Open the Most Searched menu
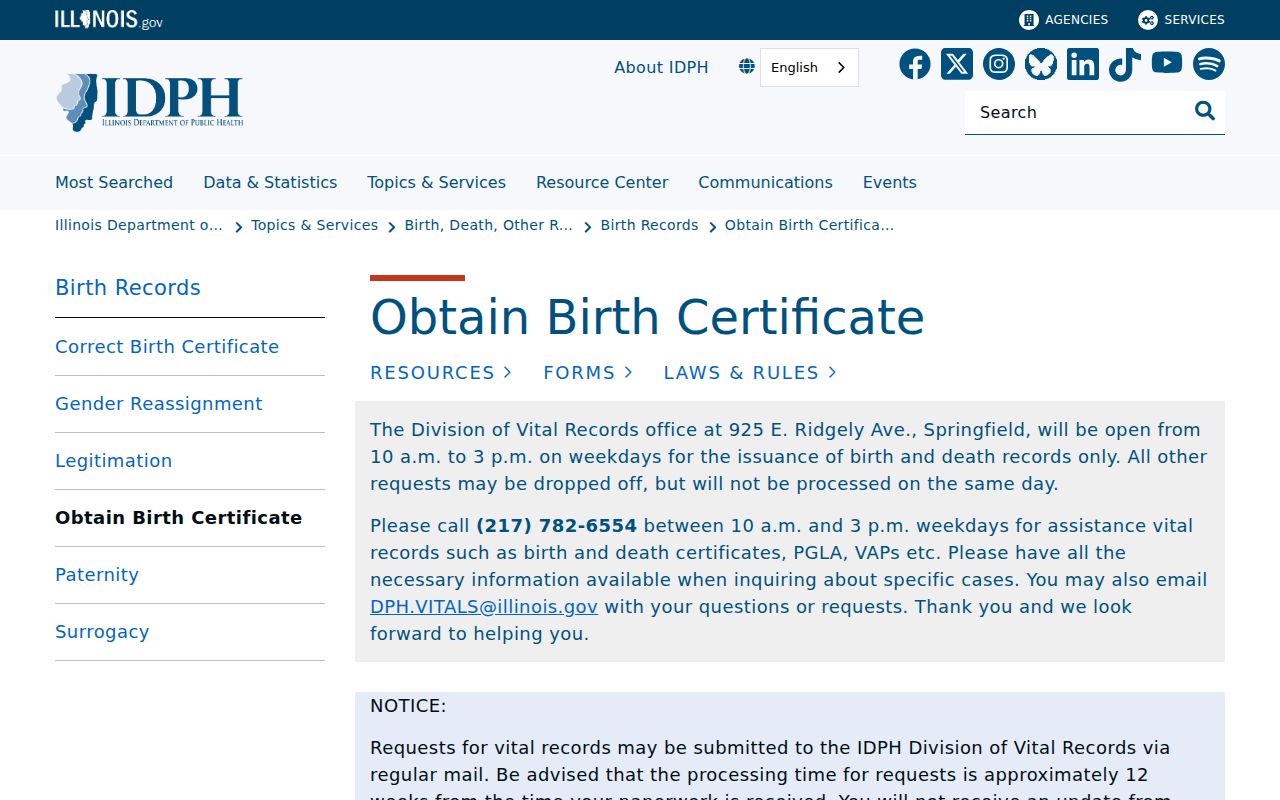 click(114, 182)
